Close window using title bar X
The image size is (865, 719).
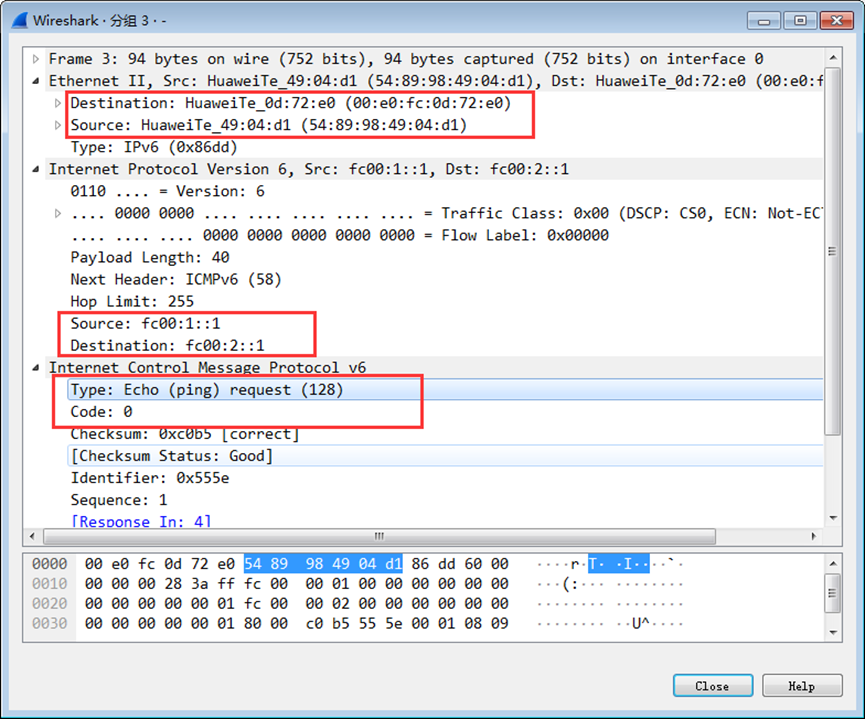point(837,21)
